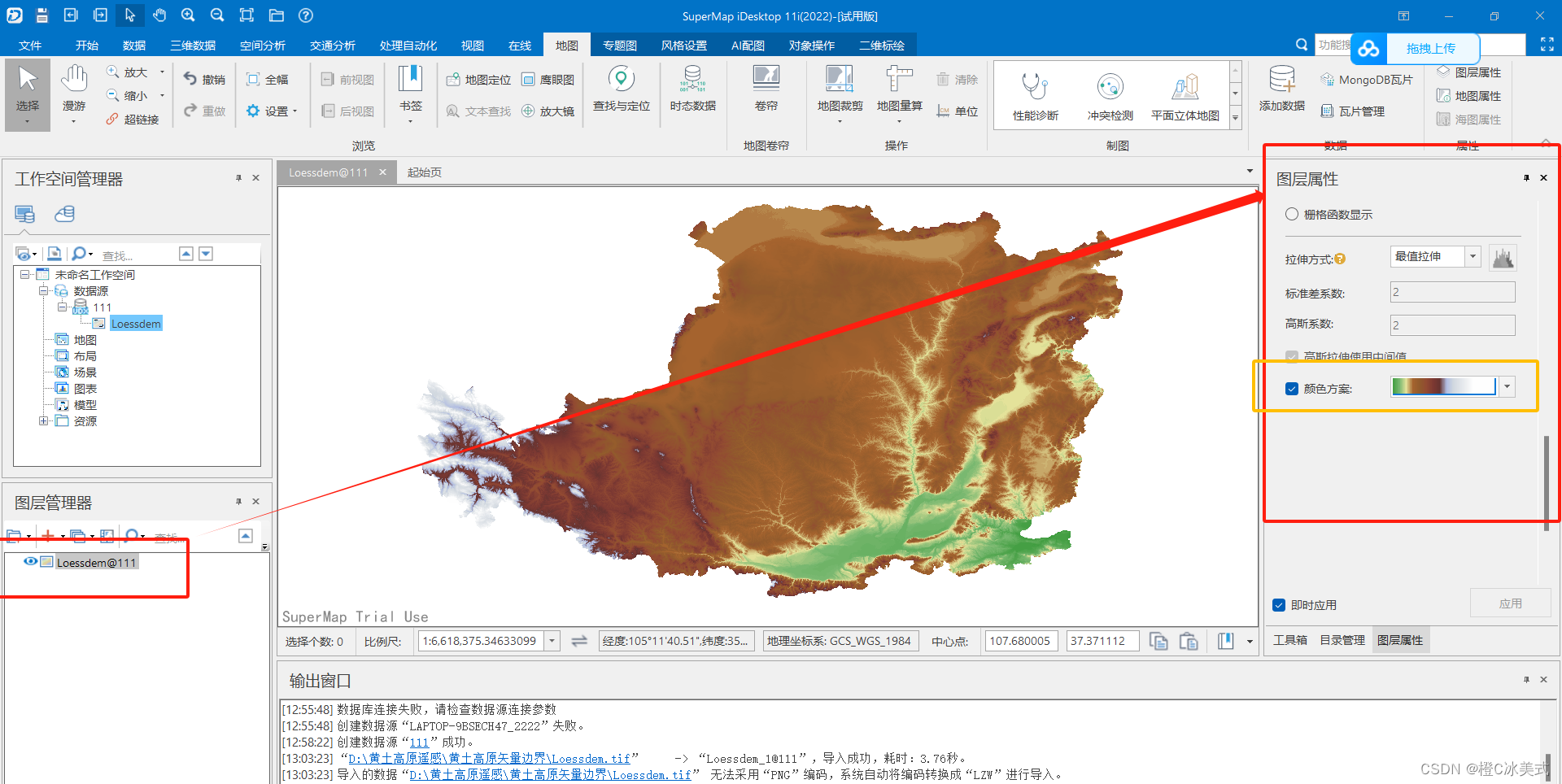The width and height of the screenshot is (1562, 784).
Task: Select the 栅格函数显示 radio button
Action: (1291, 214)
